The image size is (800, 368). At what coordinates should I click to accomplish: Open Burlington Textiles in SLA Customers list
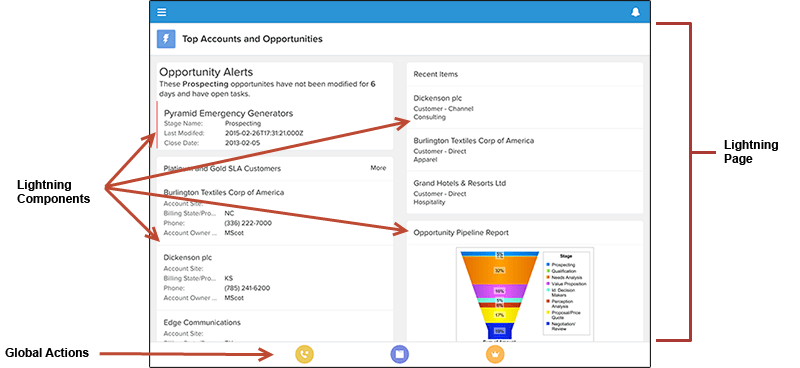pos(223,192)
